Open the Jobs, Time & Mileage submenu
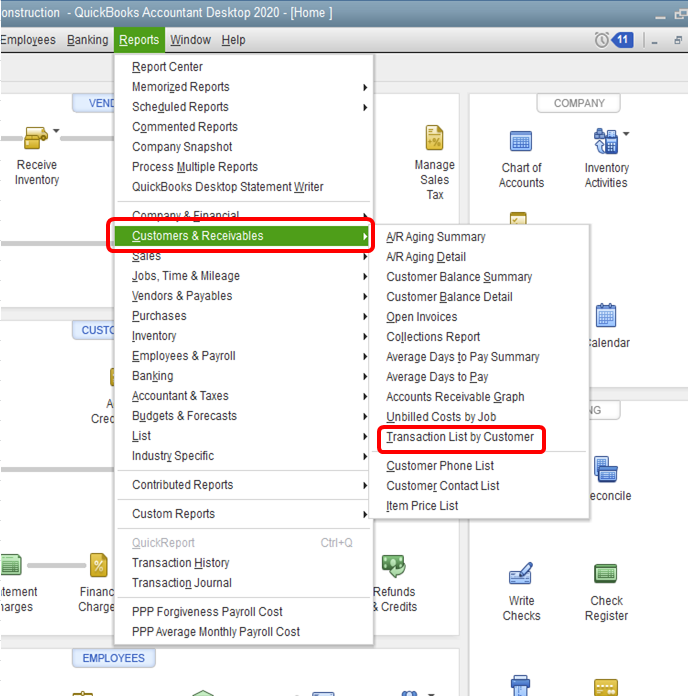The image size is (688, 696). coord(243,276)
